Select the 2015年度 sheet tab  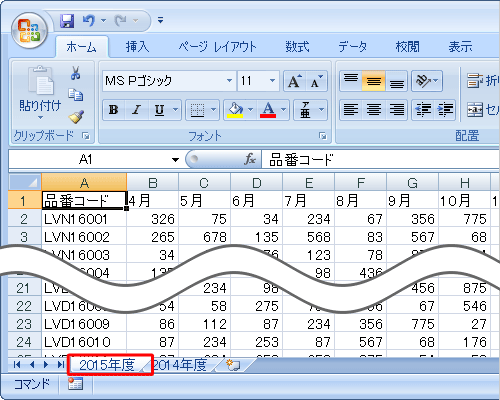coord(107,365)
